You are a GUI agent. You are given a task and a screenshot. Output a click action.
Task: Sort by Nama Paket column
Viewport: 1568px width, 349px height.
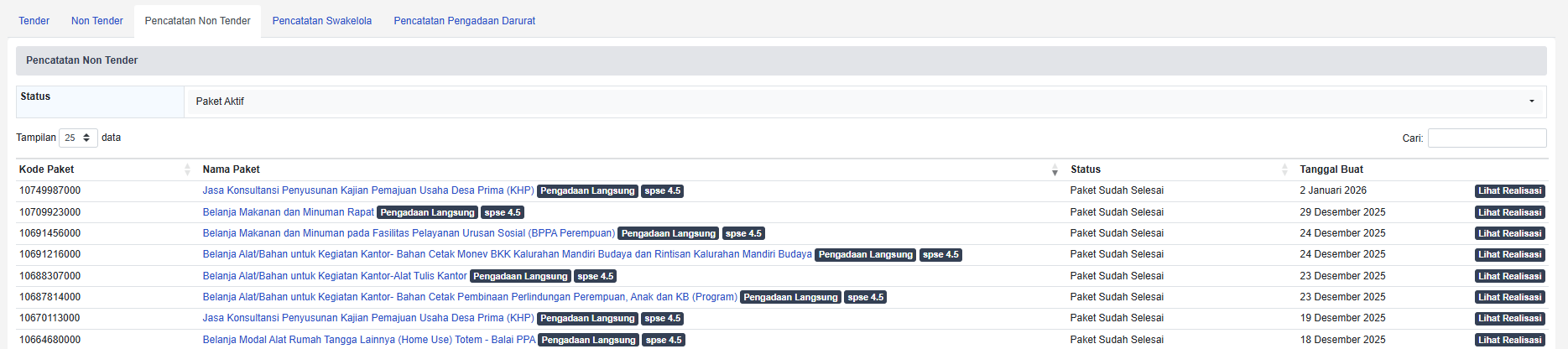[630, 169]
